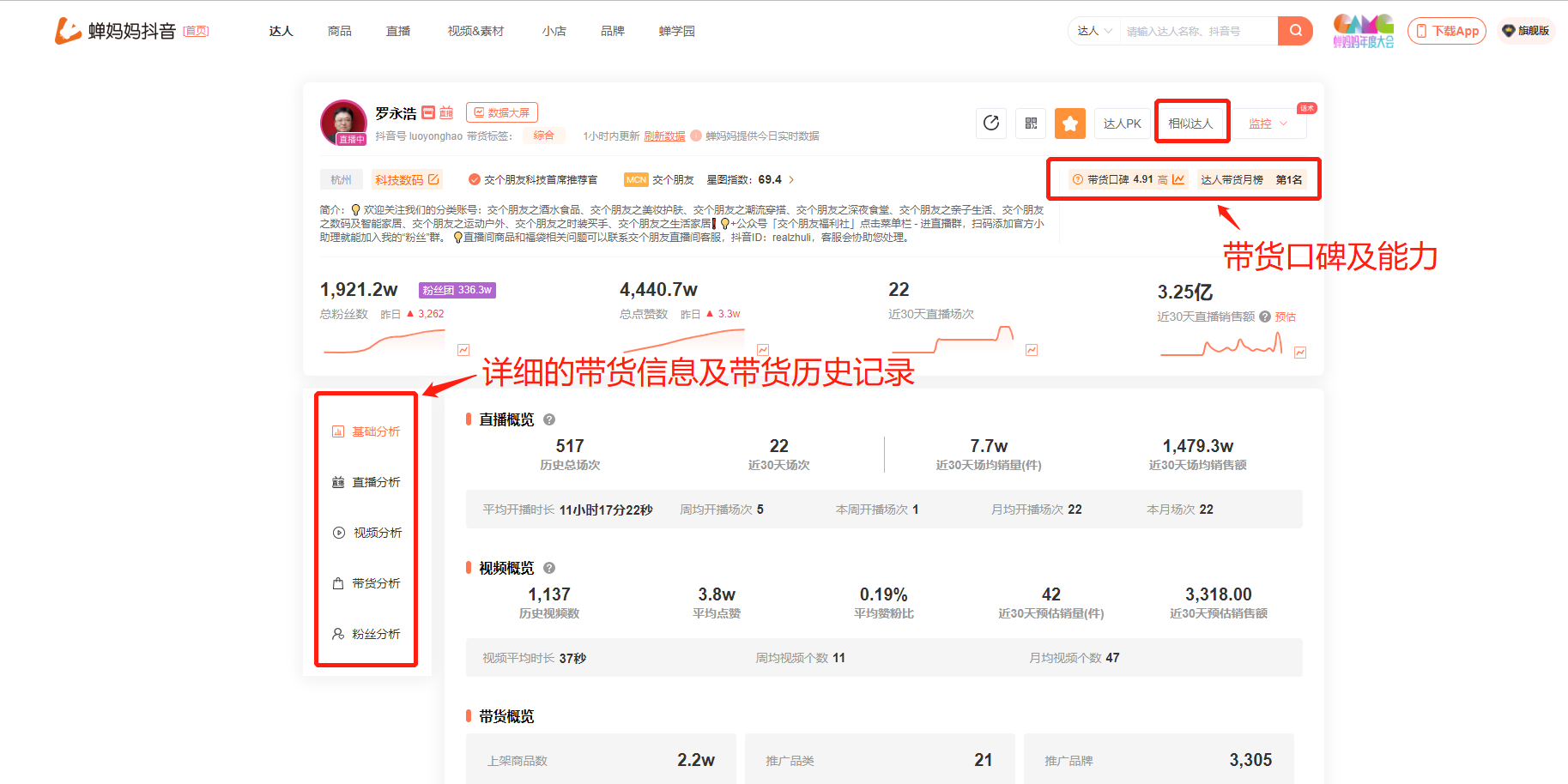This screenshot has width=1568, height=784.
Task: Click the verified badge icon 交个朋友科技首席推荐官
Action: click(x=474, y=179)
